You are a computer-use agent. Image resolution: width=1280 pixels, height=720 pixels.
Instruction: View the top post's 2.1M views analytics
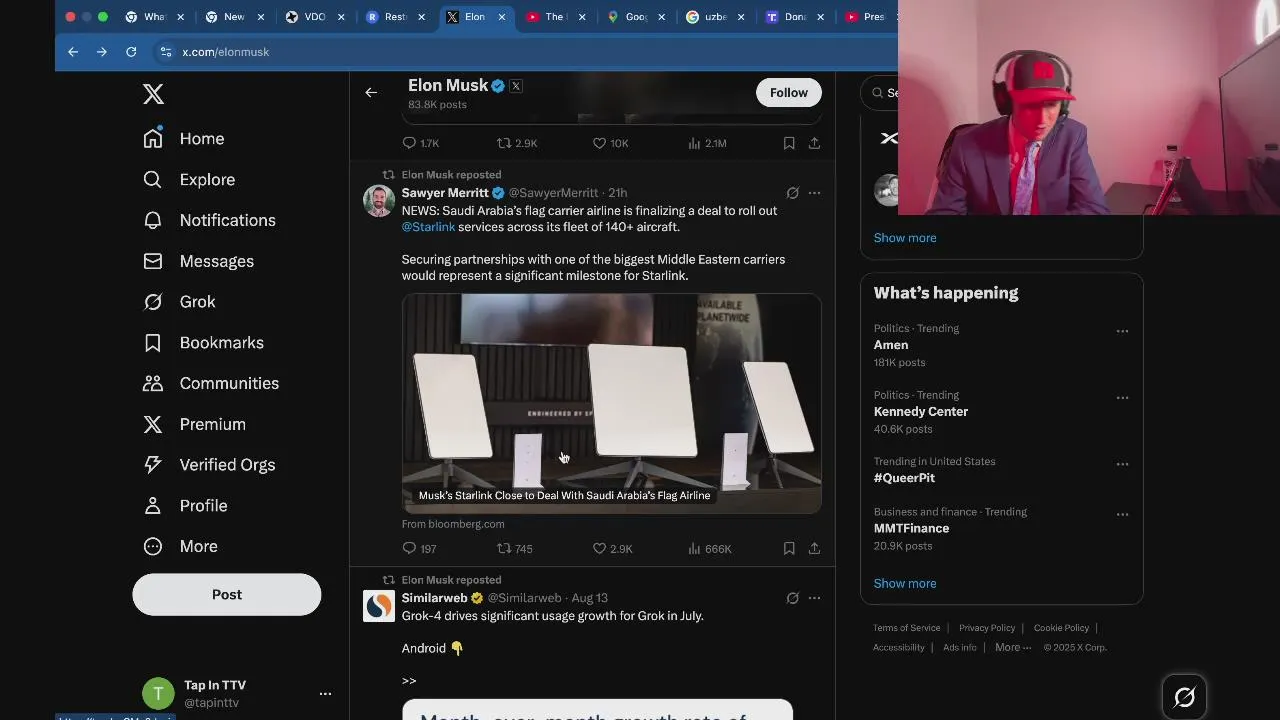(x=707, y=143)
